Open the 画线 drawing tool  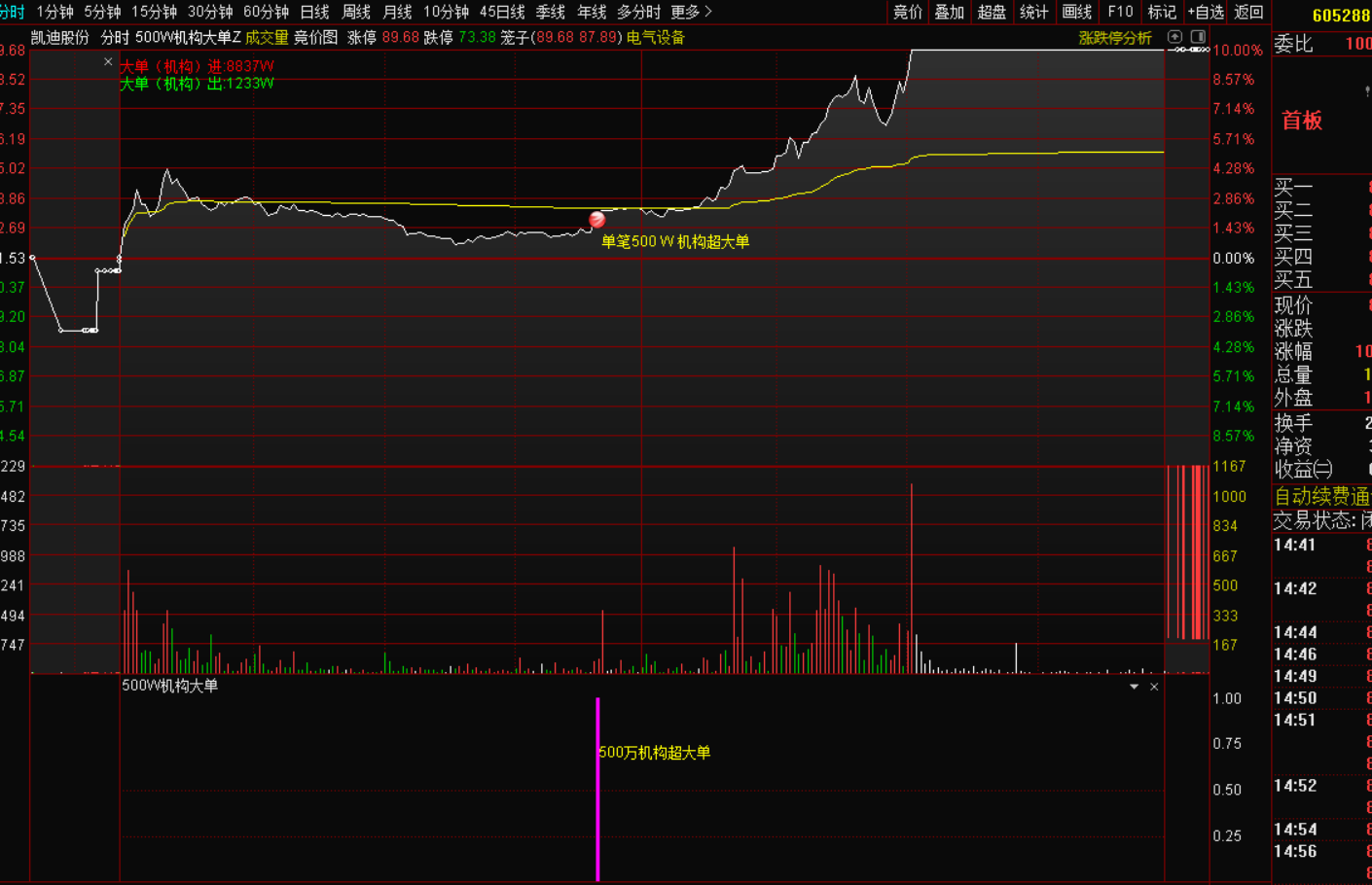point(1076,12)
